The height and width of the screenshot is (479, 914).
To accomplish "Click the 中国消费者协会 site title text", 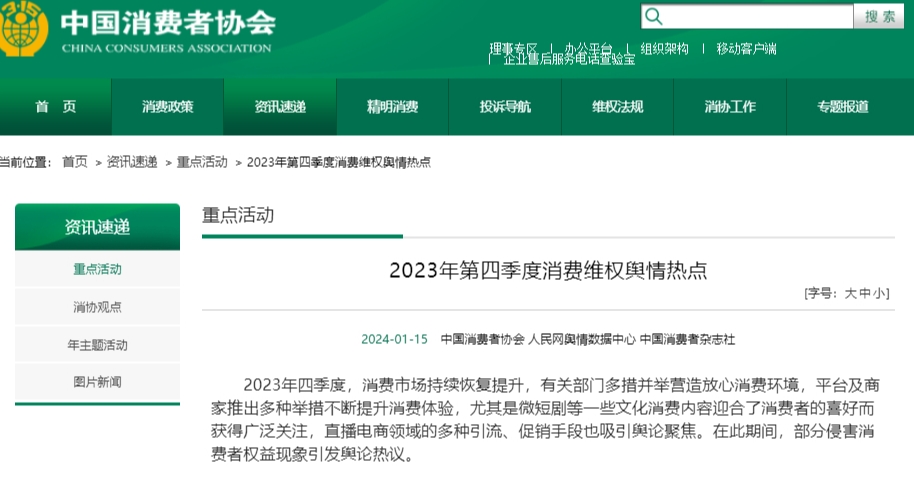I will pyautogui.click(x=168, y=23).
